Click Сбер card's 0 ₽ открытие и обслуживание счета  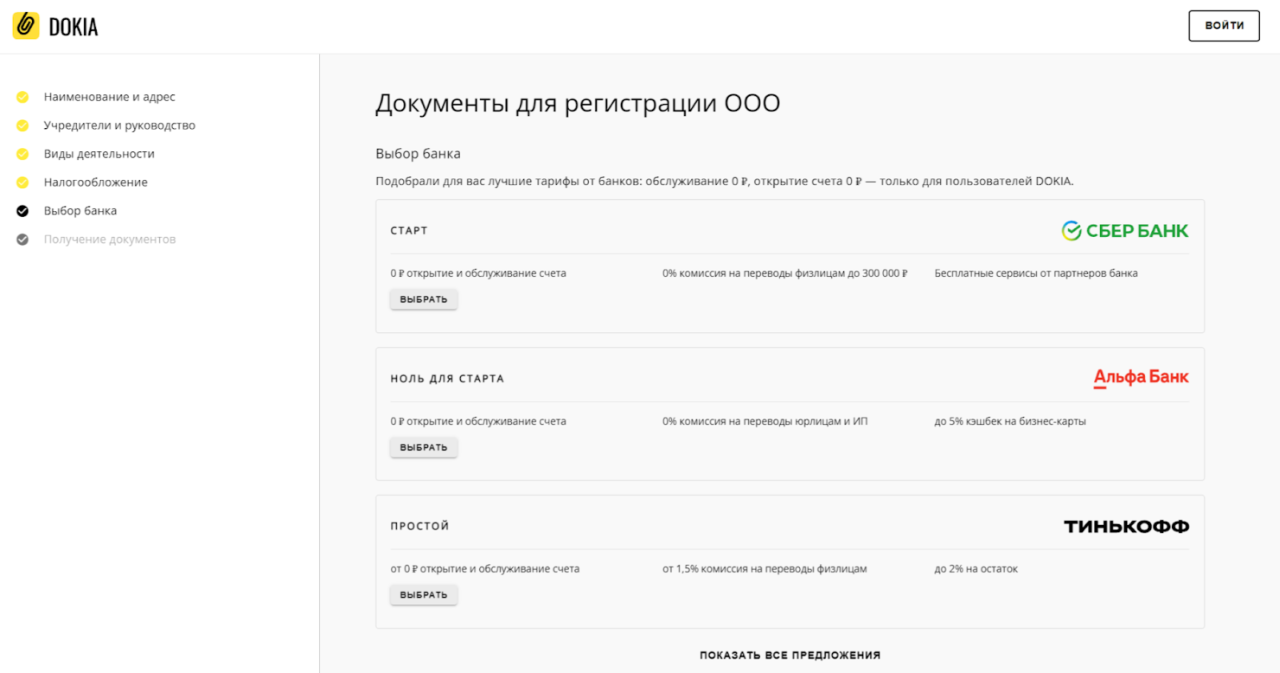[478, 273]
